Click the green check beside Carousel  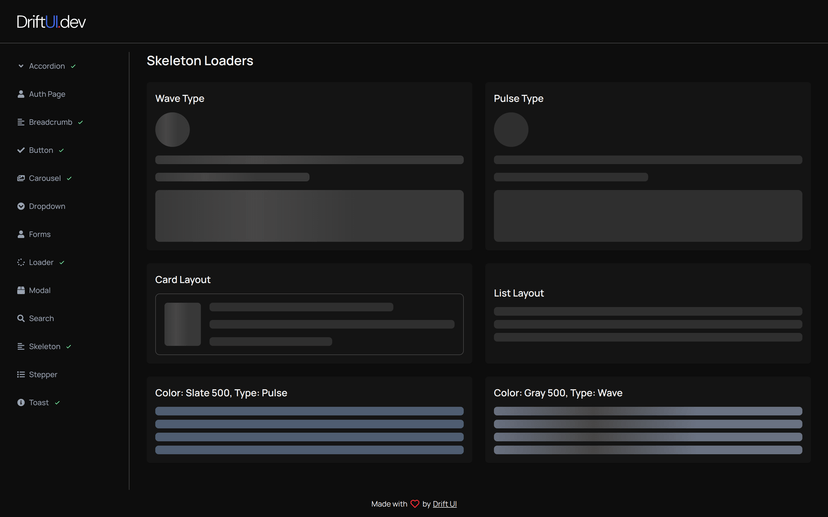[69, 178]
